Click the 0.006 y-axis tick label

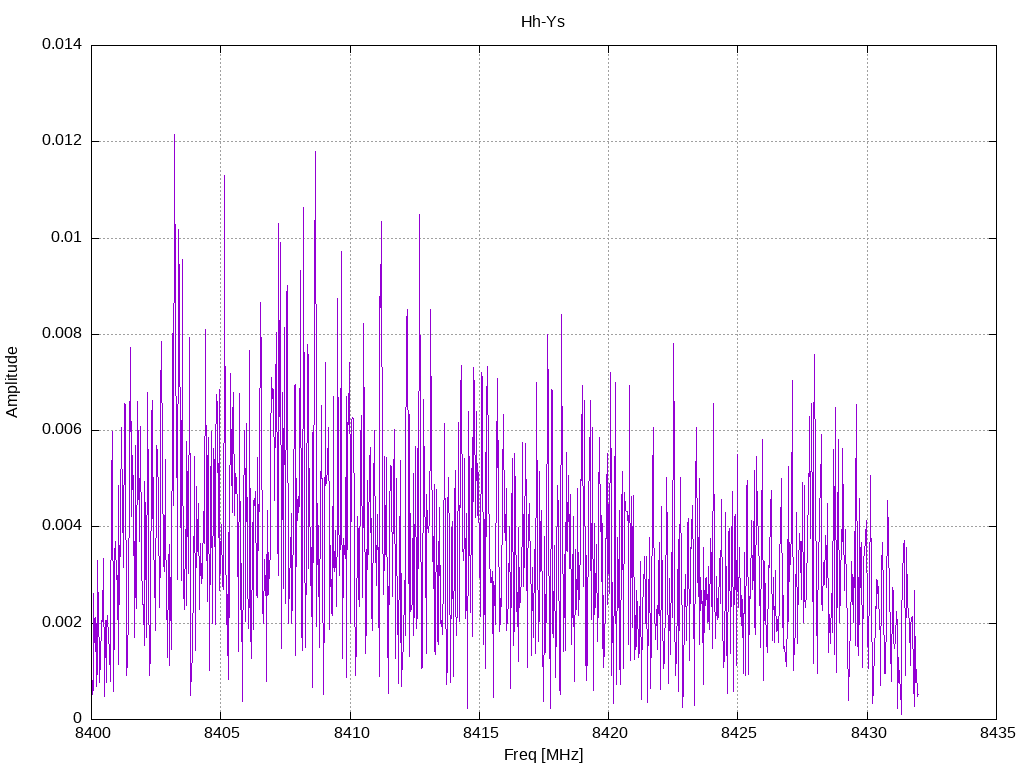click(61, 430)
